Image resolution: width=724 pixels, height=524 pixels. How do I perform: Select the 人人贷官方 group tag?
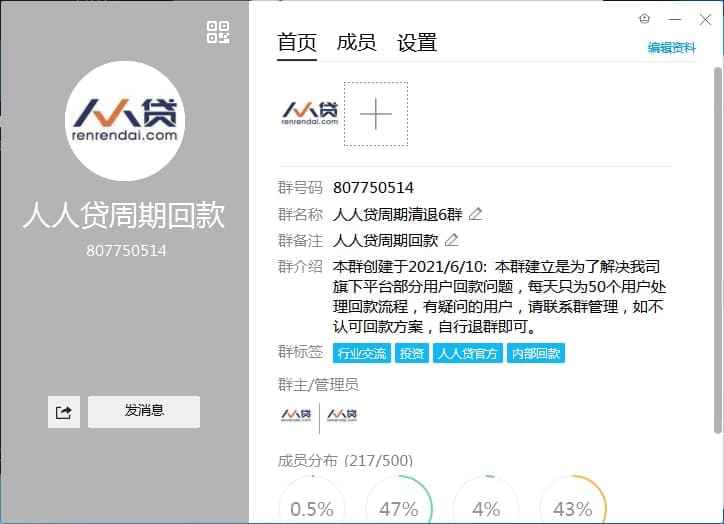[468, 353]
